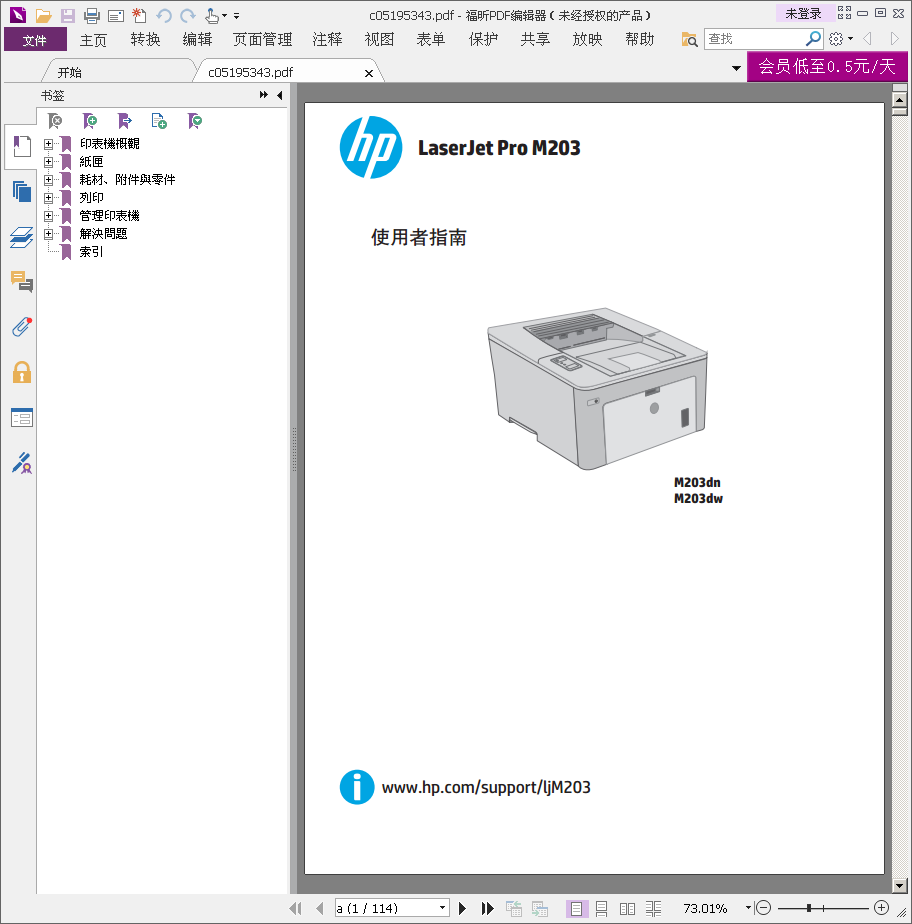912x924 pixels.
Task: Open the form fields sidebar icon
Action: [22, 418]
